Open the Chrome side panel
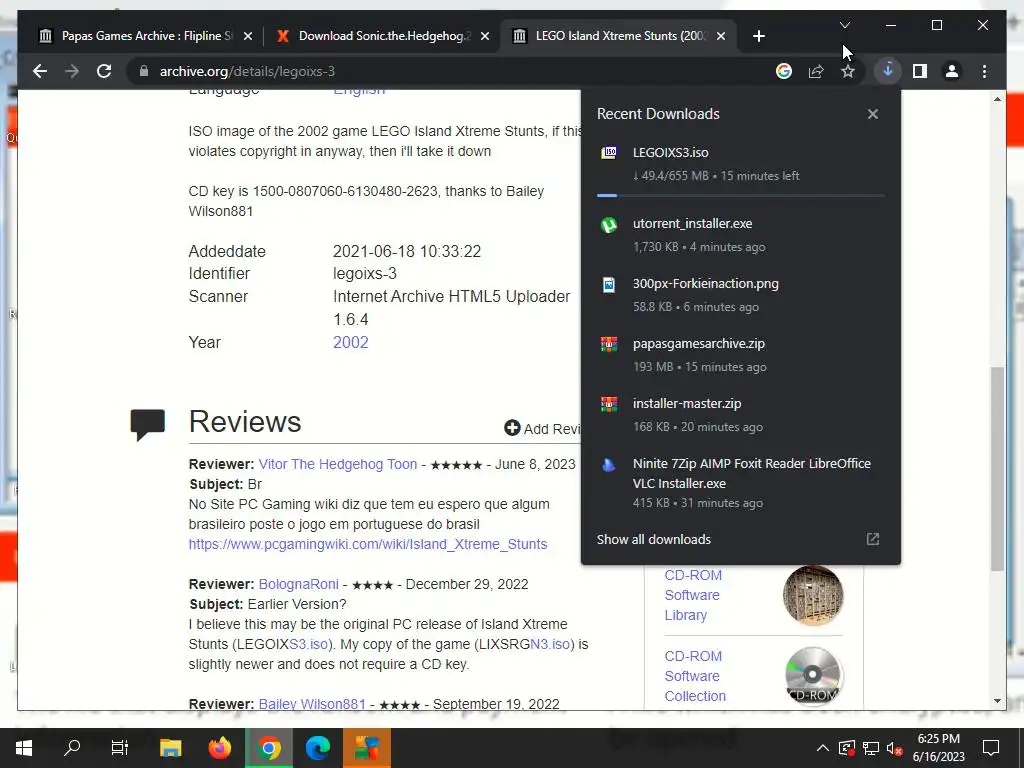This screenshot has height=768, width=1024. [x=920, y=71]
